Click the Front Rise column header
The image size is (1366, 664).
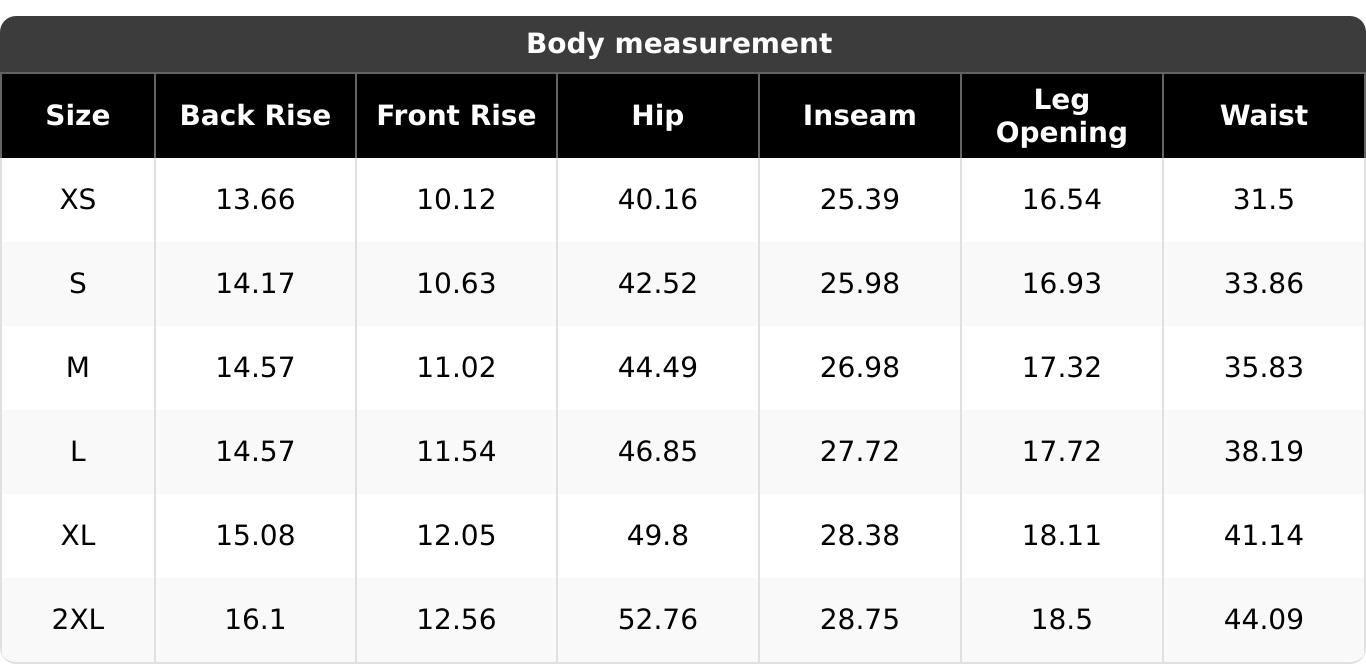point(456,116)
